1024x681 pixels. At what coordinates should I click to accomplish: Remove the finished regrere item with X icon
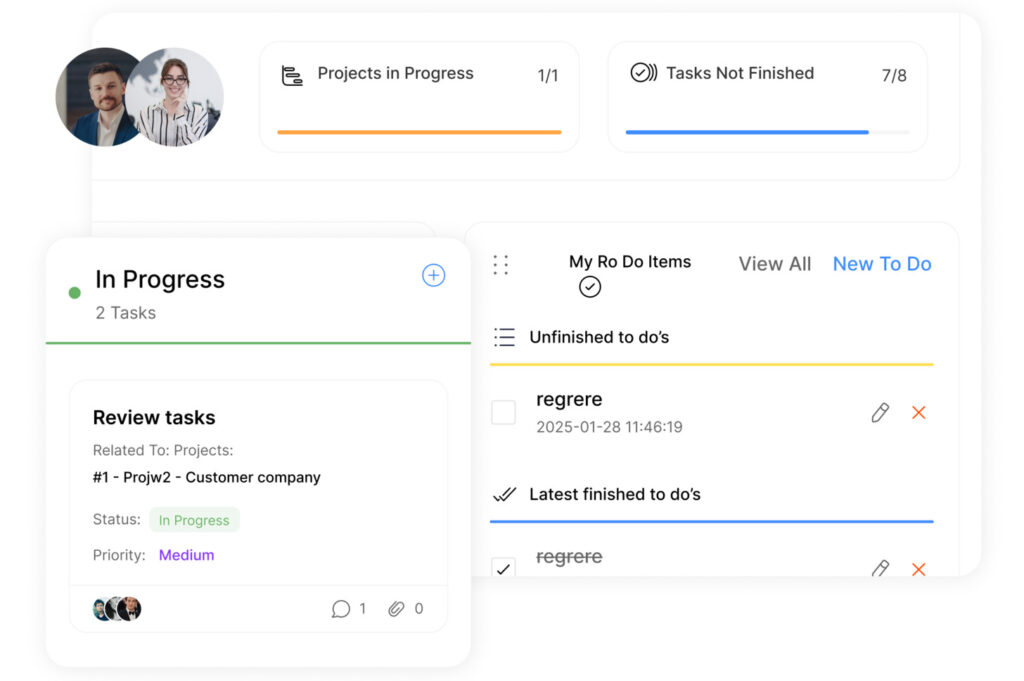pyautogui.click(x=919, y=569)
